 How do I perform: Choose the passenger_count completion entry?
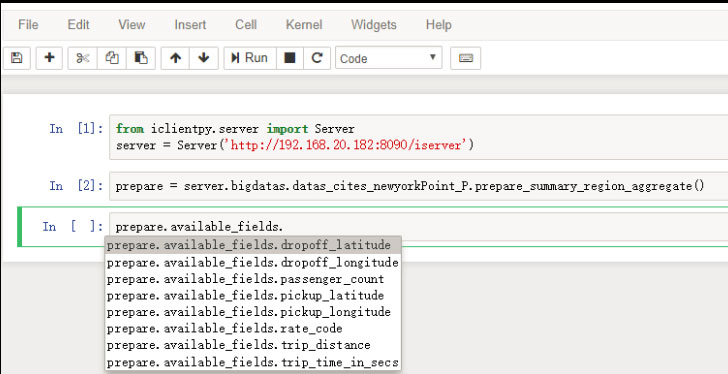point(253,279)
